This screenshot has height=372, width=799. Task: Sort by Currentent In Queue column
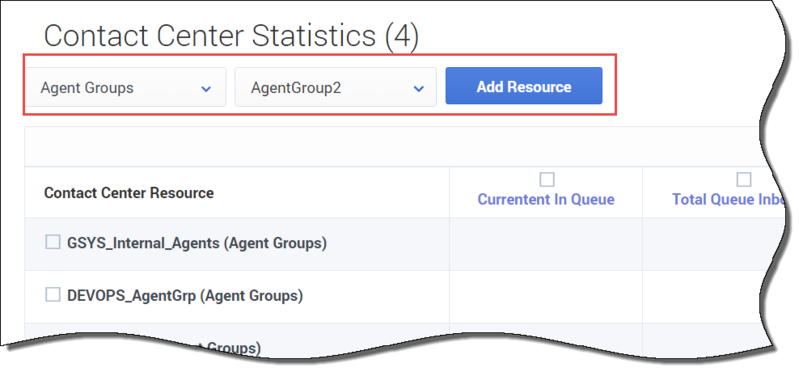(x=546, y=199)
